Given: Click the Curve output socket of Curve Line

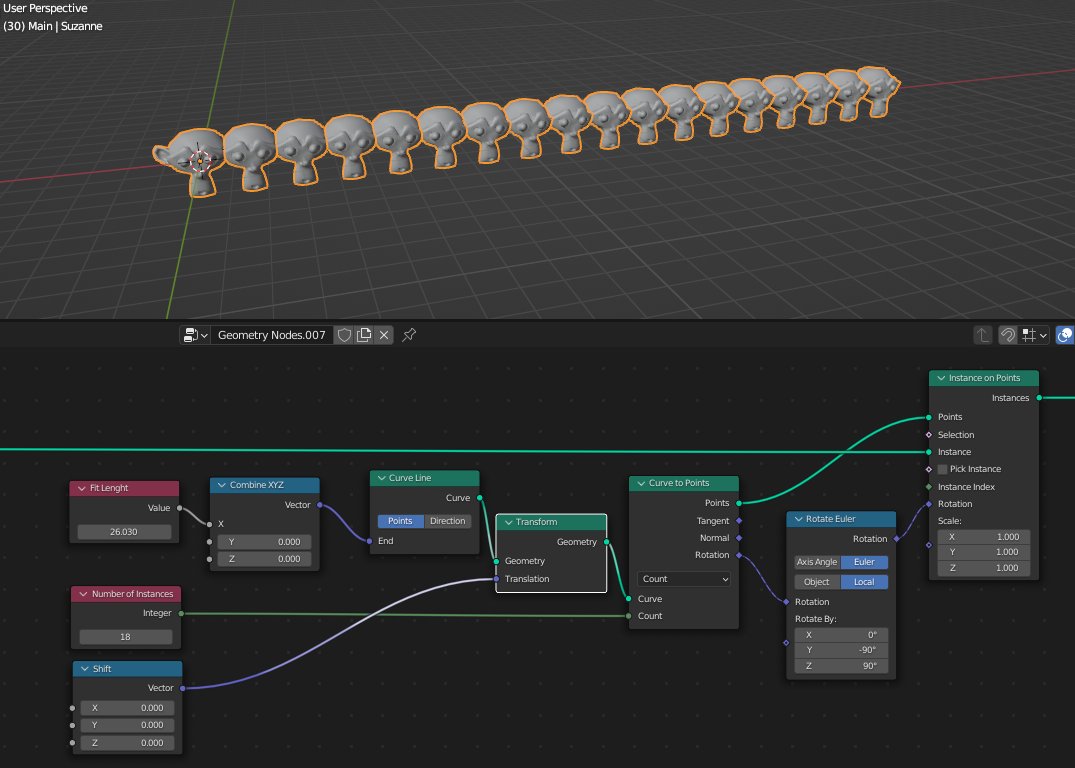Looking at the screenshot, I should click(x=479, y=498).
